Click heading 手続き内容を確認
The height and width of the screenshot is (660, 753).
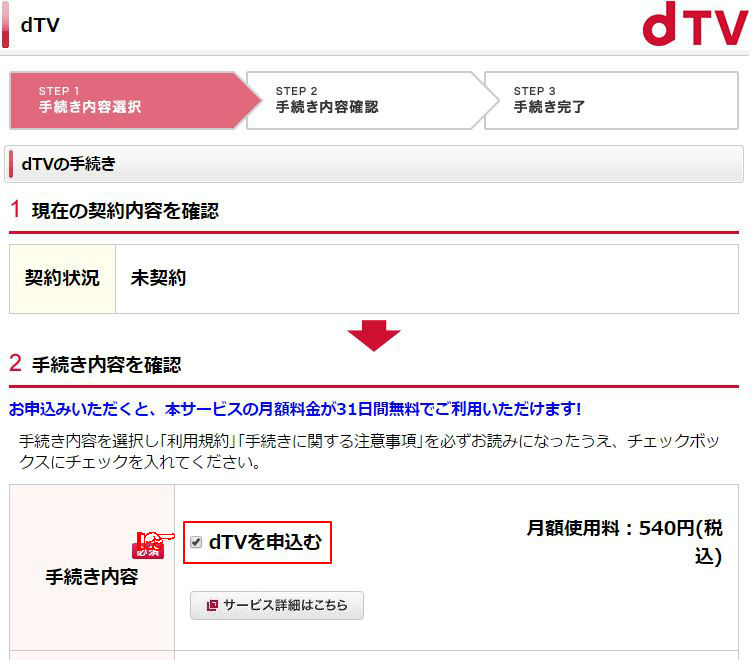click(107, 365)
